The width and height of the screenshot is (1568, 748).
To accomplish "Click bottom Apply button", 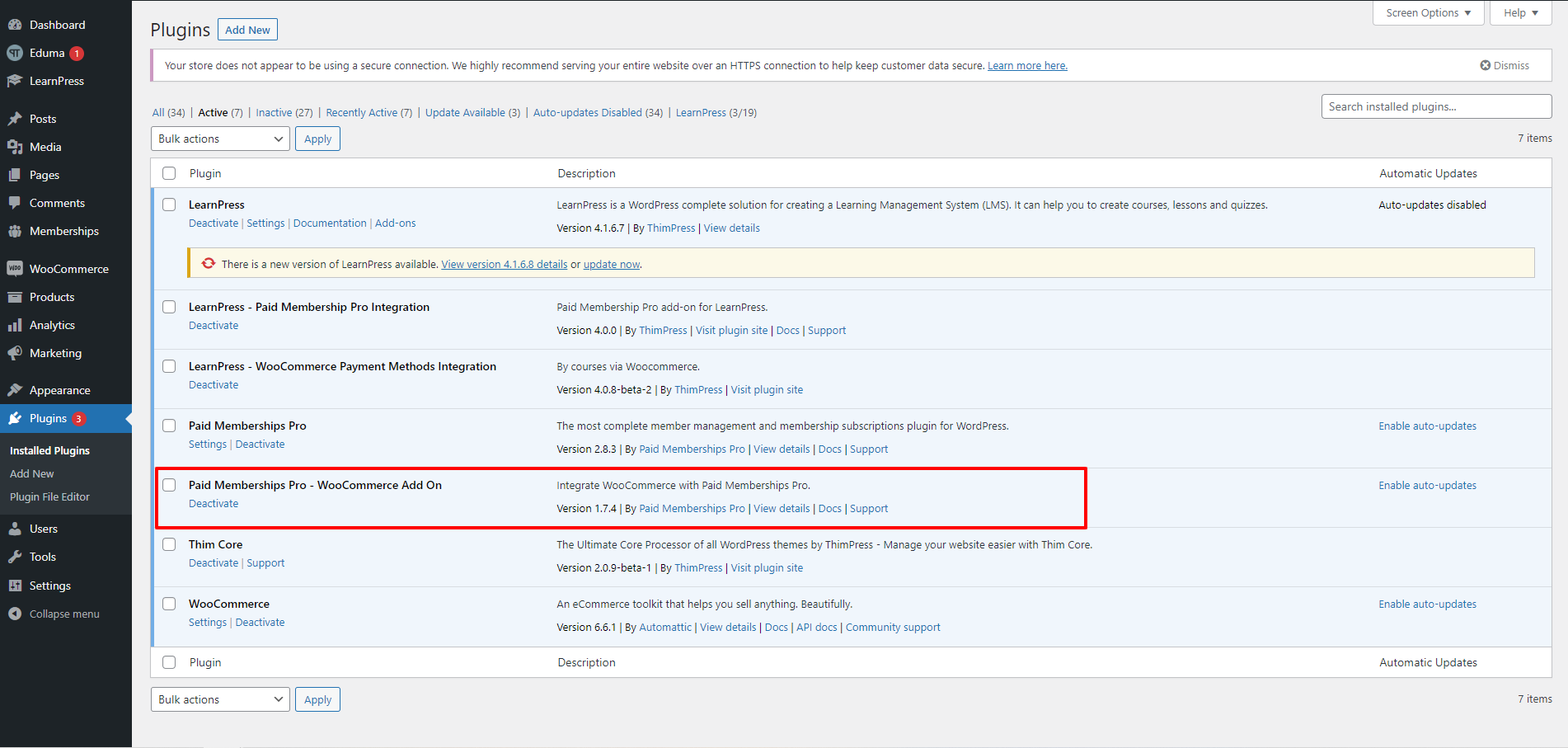I will tap(317, 699).
